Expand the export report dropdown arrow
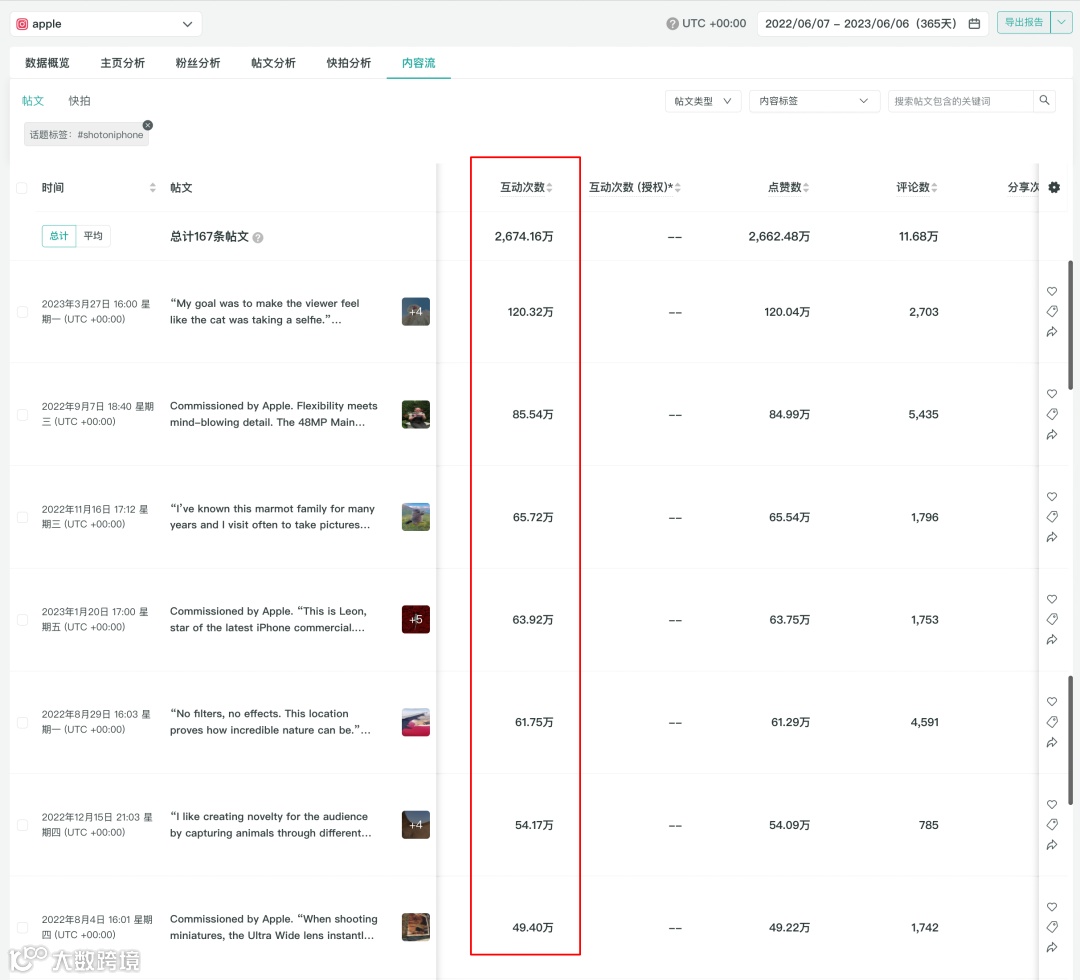Viewport: 1080px width, 980px height. (1061, 23)
